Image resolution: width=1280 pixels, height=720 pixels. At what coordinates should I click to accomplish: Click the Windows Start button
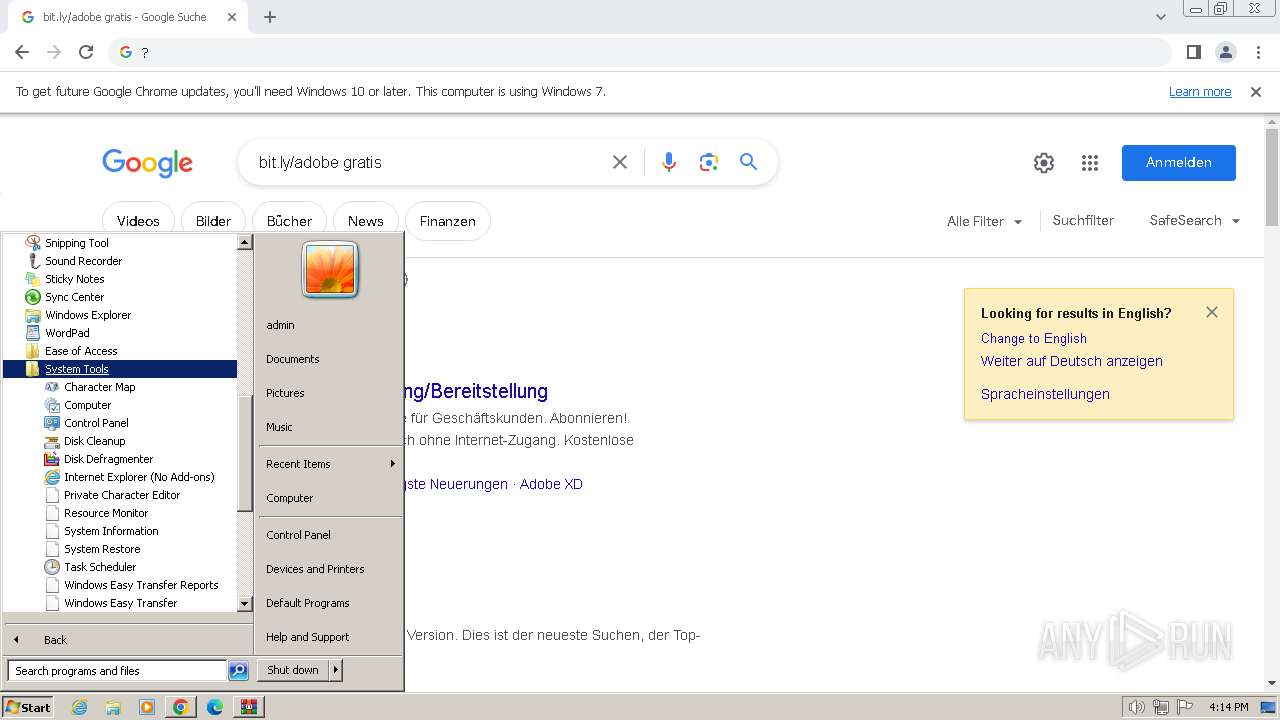click(x=28, y=707)
